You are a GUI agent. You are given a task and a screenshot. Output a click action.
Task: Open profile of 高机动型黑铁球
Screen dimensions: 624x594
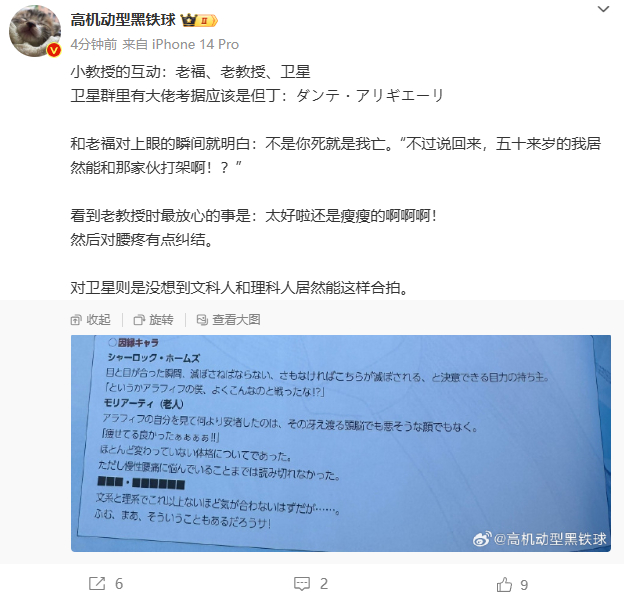(x=123, y=20)
